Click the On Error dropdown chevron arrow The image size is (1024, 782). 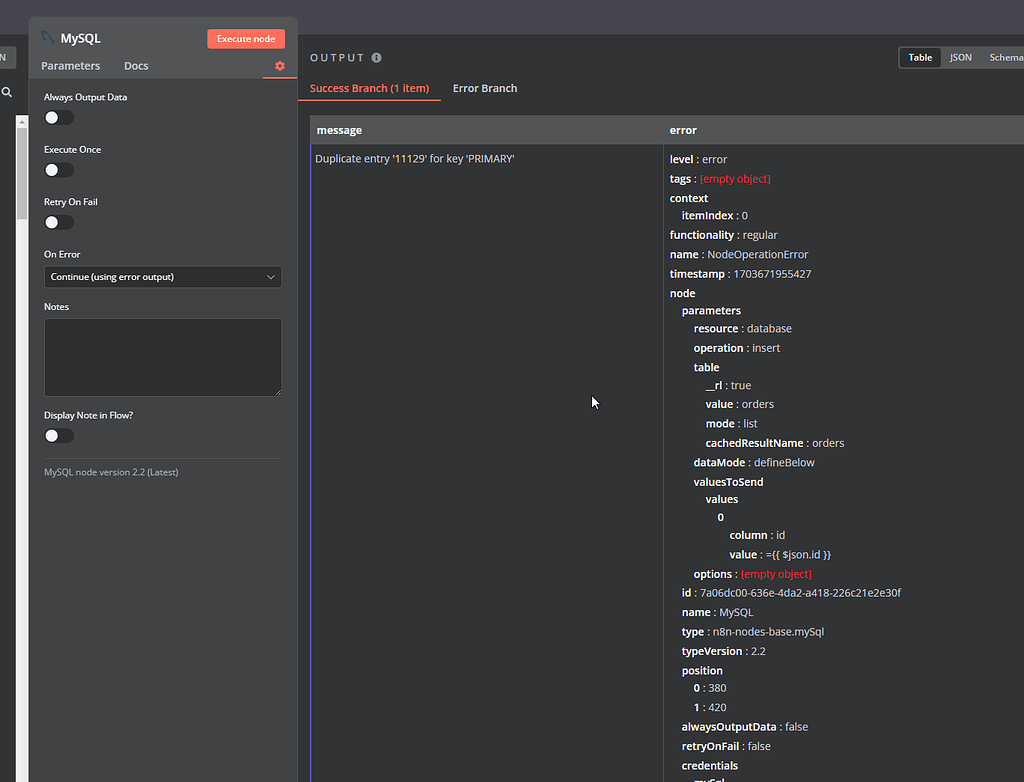(271, 277)
